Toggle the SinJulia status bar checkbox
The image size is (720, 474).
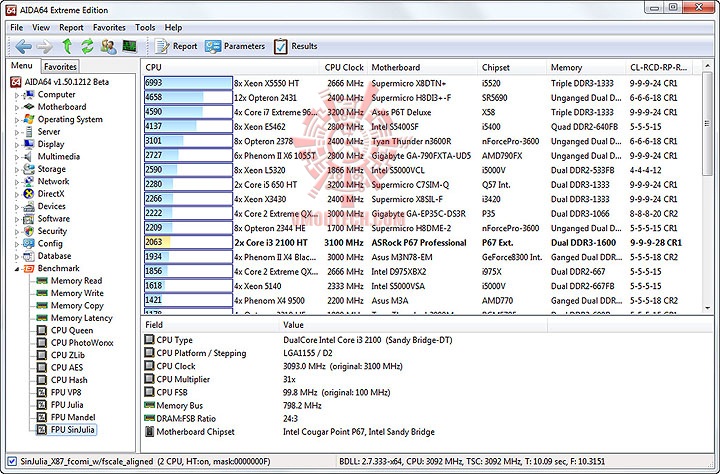pos(12,461)
